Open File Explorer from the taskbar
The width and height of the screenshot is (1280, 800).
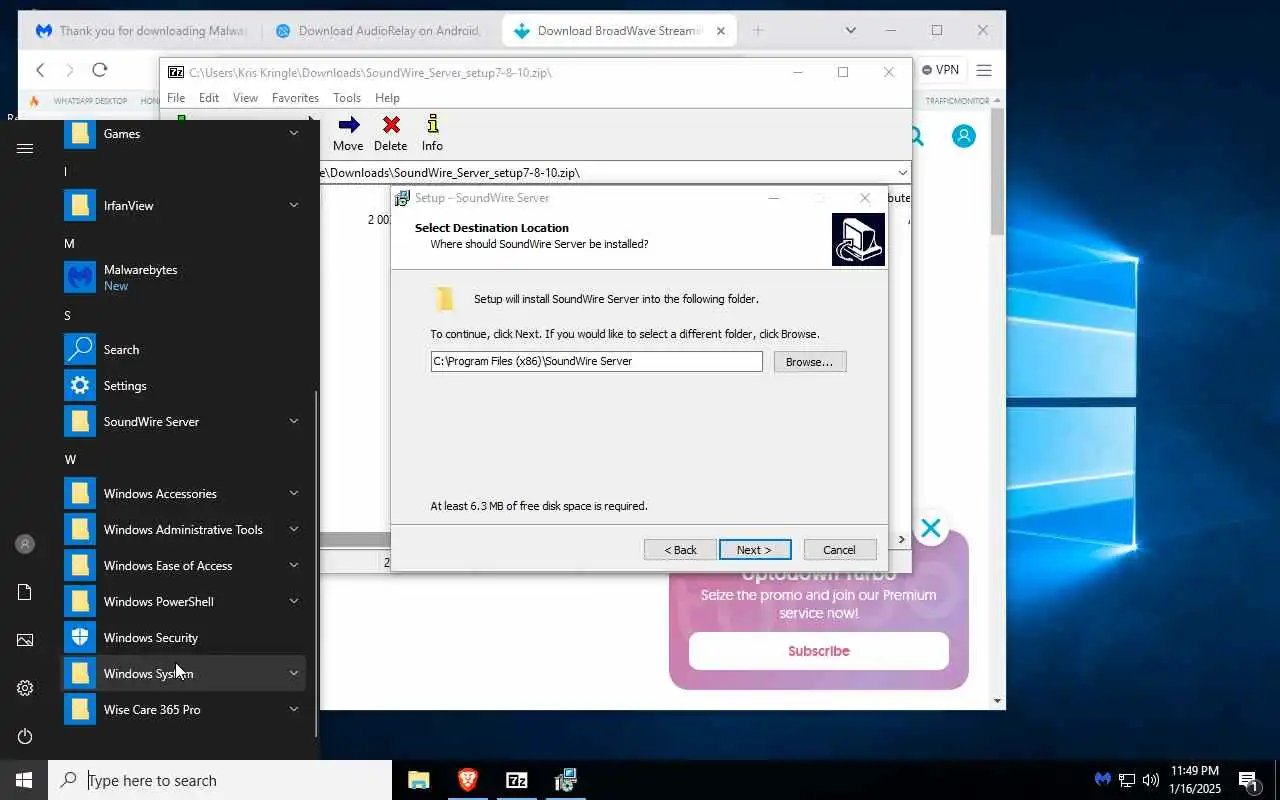[x=419, y=780]
